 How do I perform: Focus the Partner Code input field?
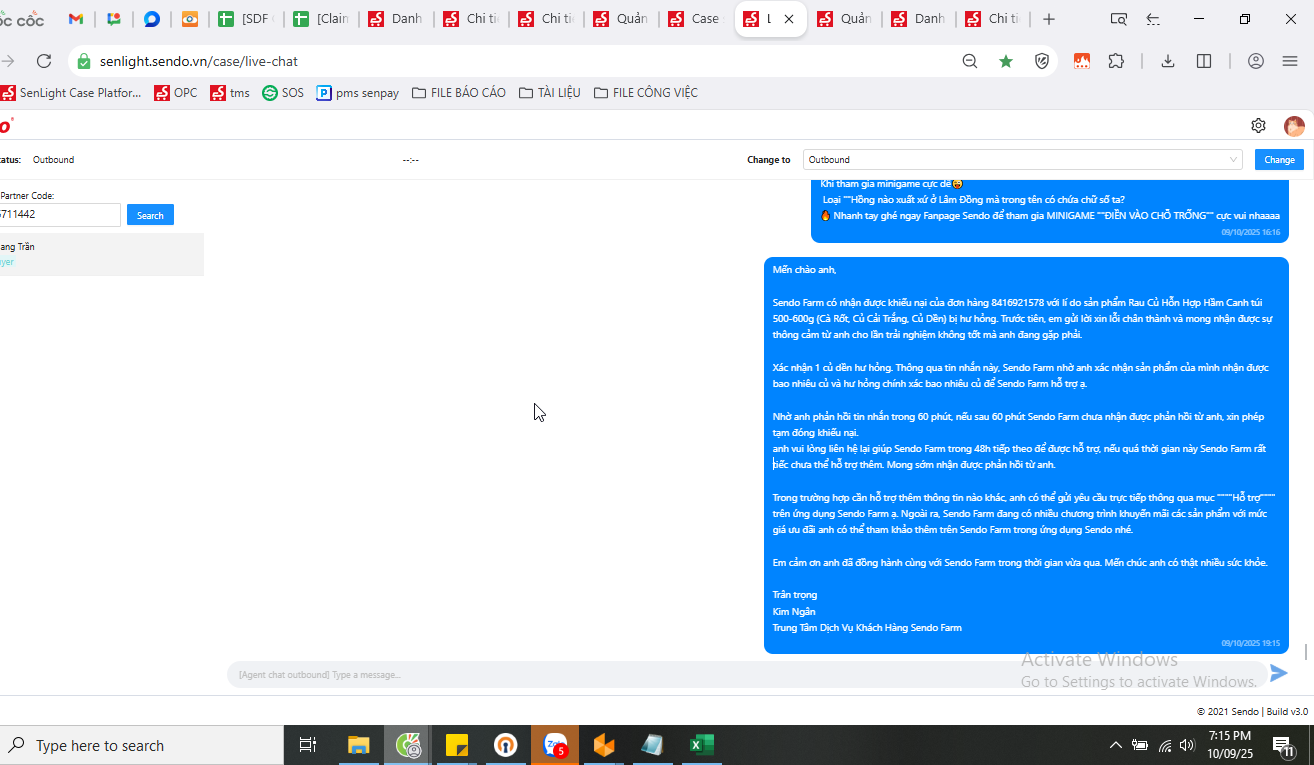click(60, 215)
